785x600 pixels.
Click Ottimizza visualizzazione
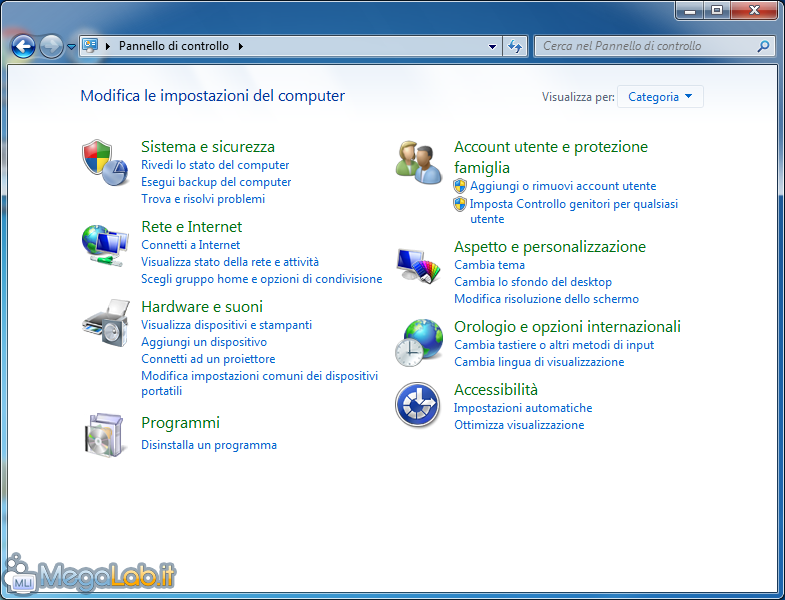coord(519,425)
